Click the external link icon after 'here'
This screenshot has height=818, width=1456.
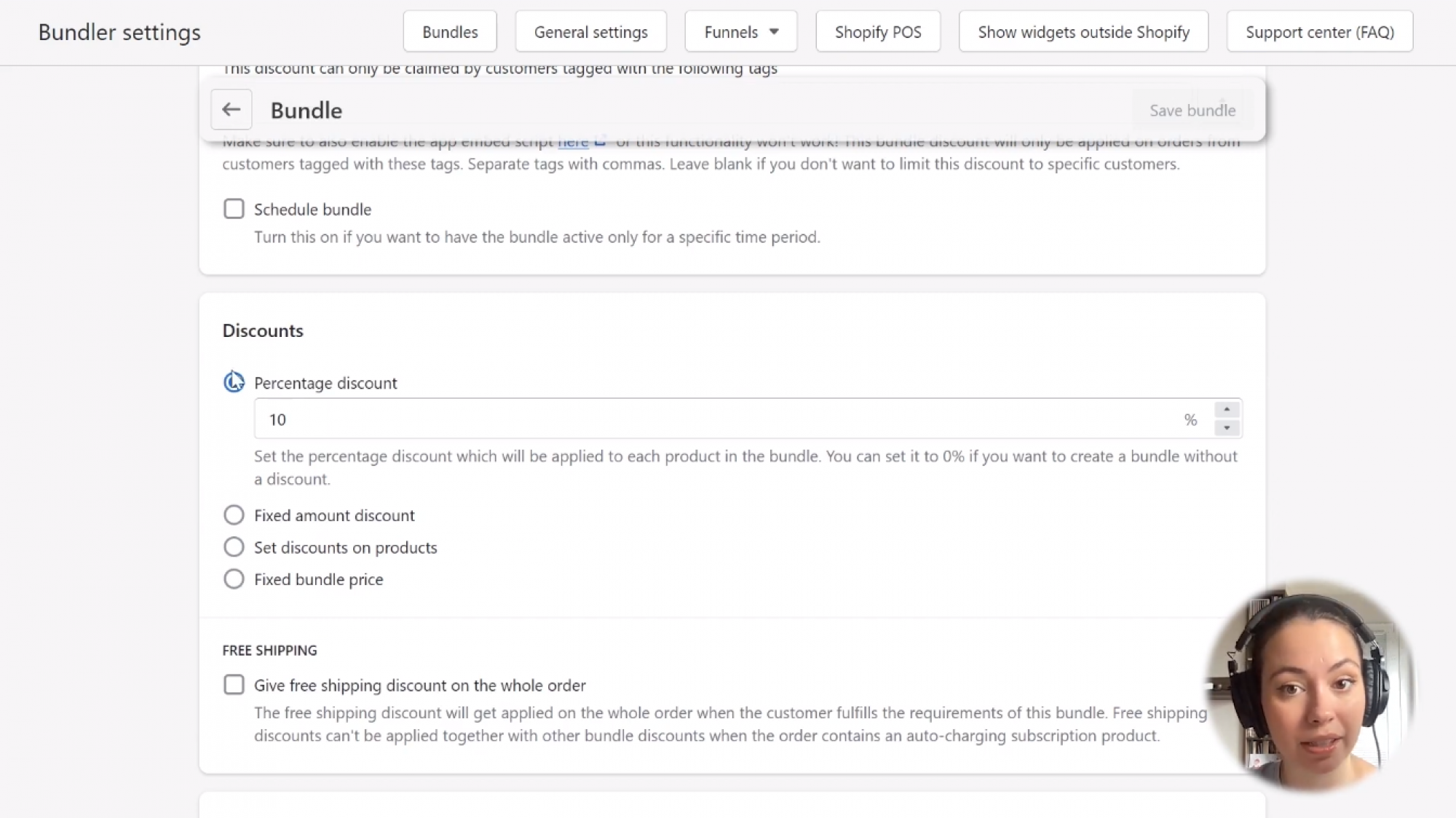(599, 141)
